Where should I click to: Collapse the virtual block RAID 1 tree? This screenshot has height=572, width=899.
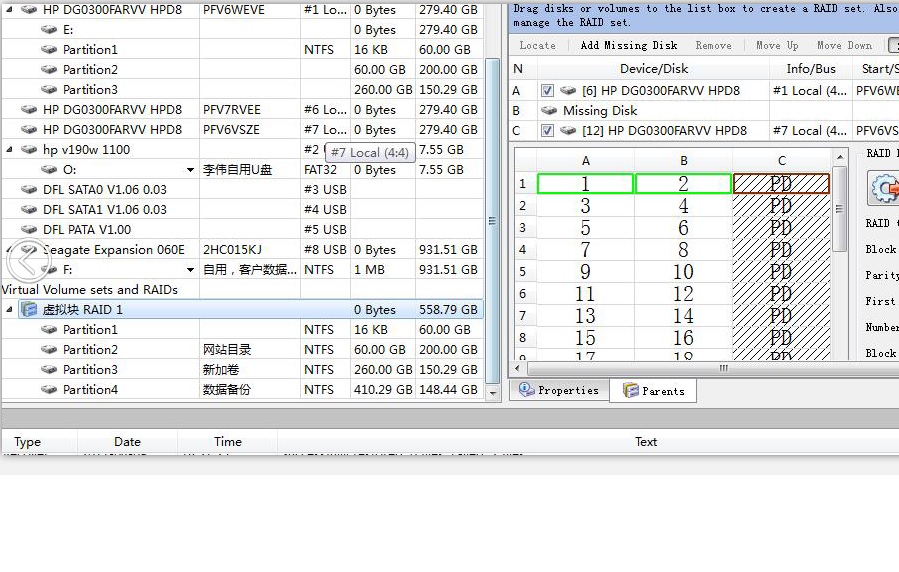tap(10, 310)
